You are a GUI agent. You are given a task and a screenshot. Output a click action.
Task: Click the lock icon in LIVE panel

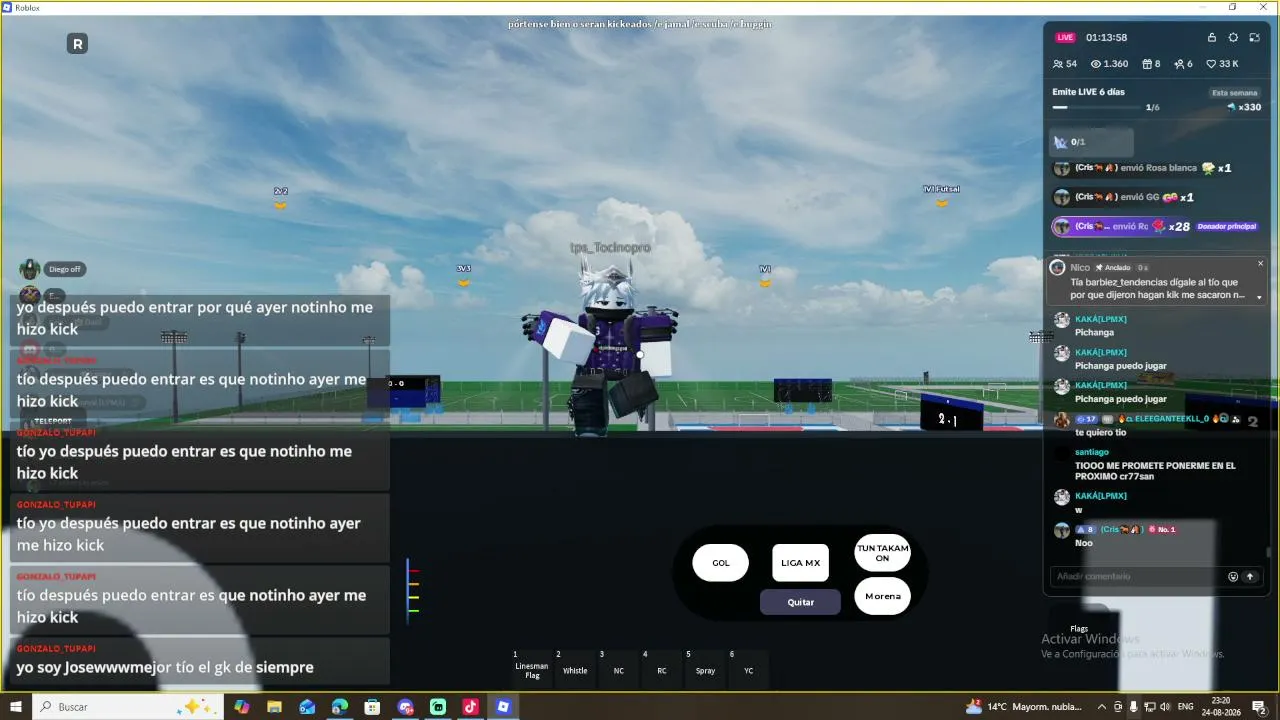pos(1212,38)
